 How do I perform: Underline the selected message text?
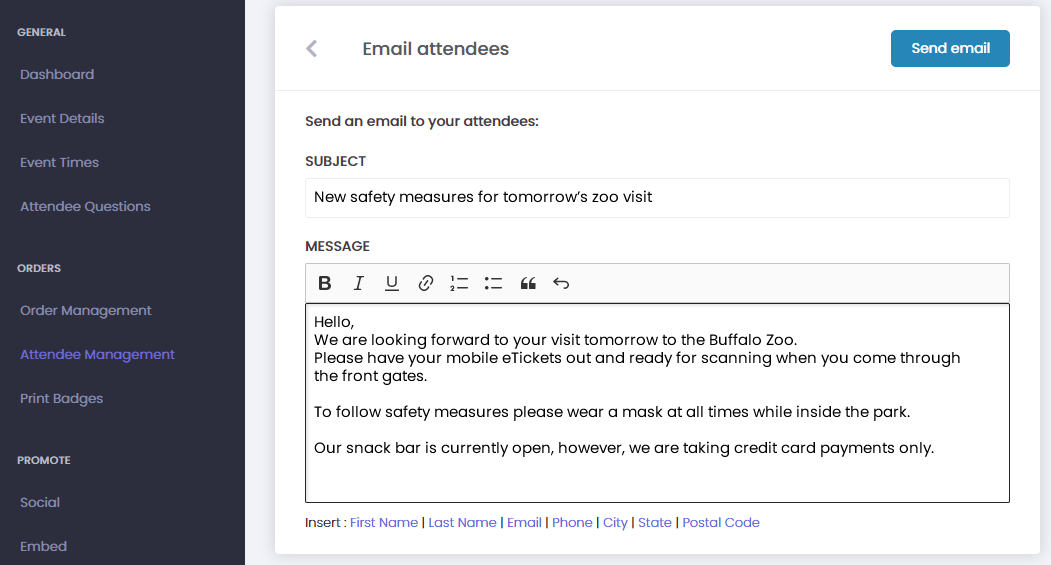coord(392,283)
